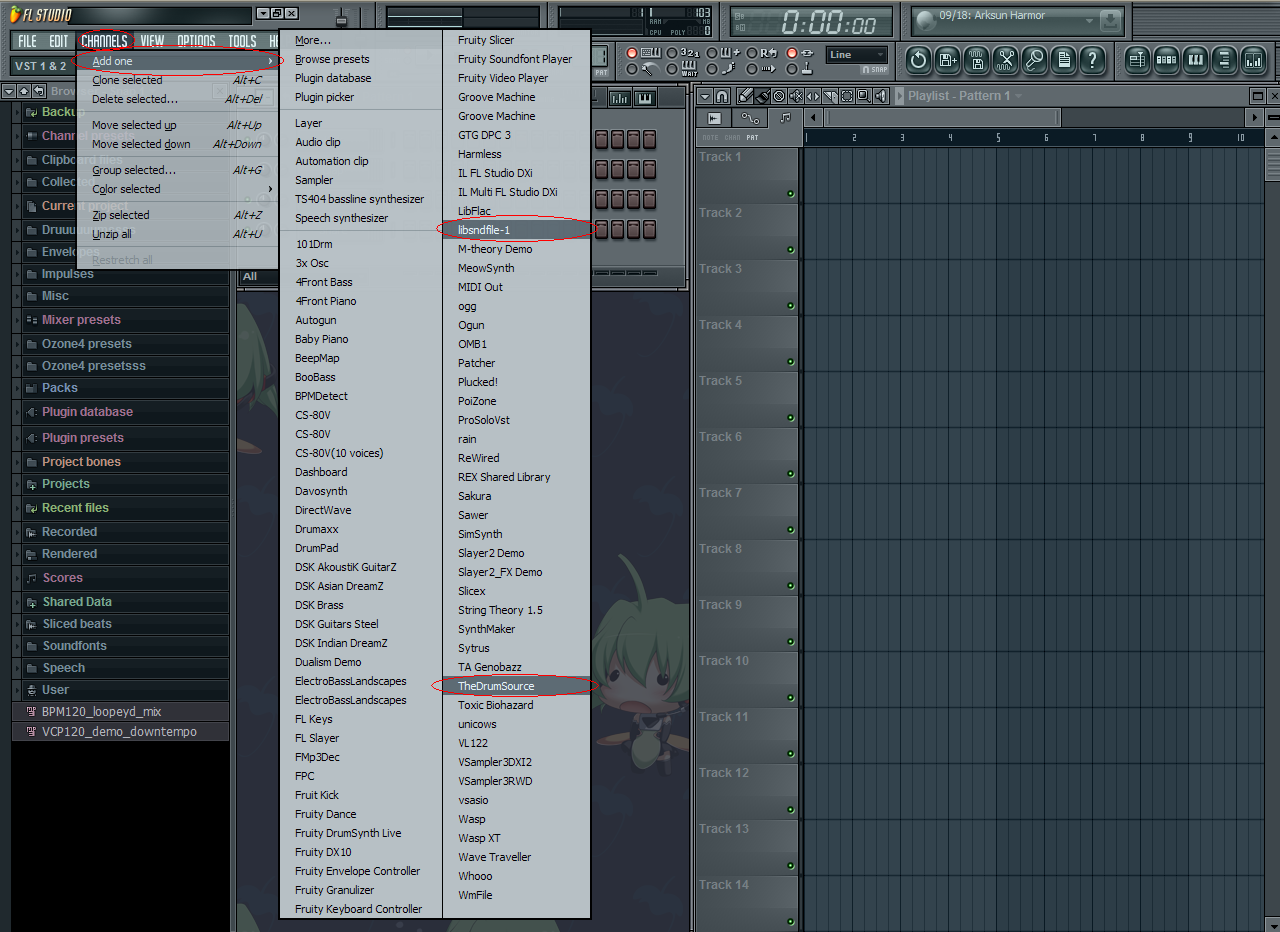The height and width of the screenshot is (932, 1280).
Task: Open the Line snap dropdown
Action: [857, 55]
